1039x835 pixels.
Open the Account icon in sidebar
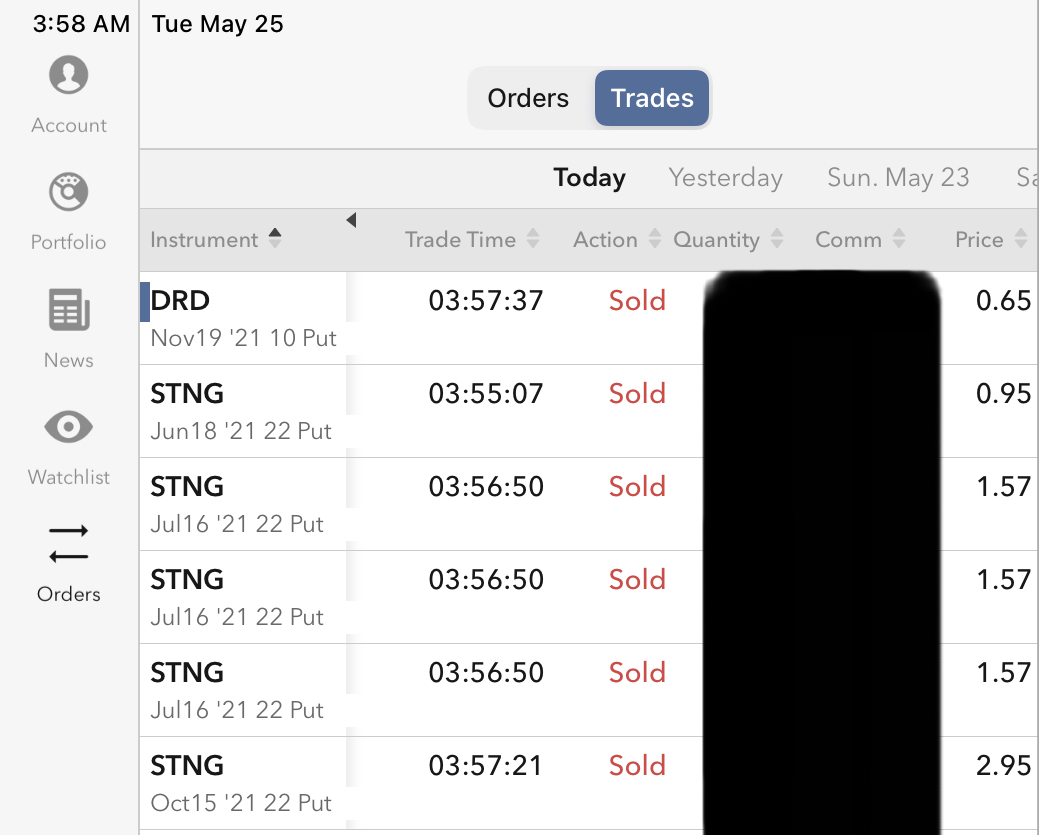[x=69, y=76]
